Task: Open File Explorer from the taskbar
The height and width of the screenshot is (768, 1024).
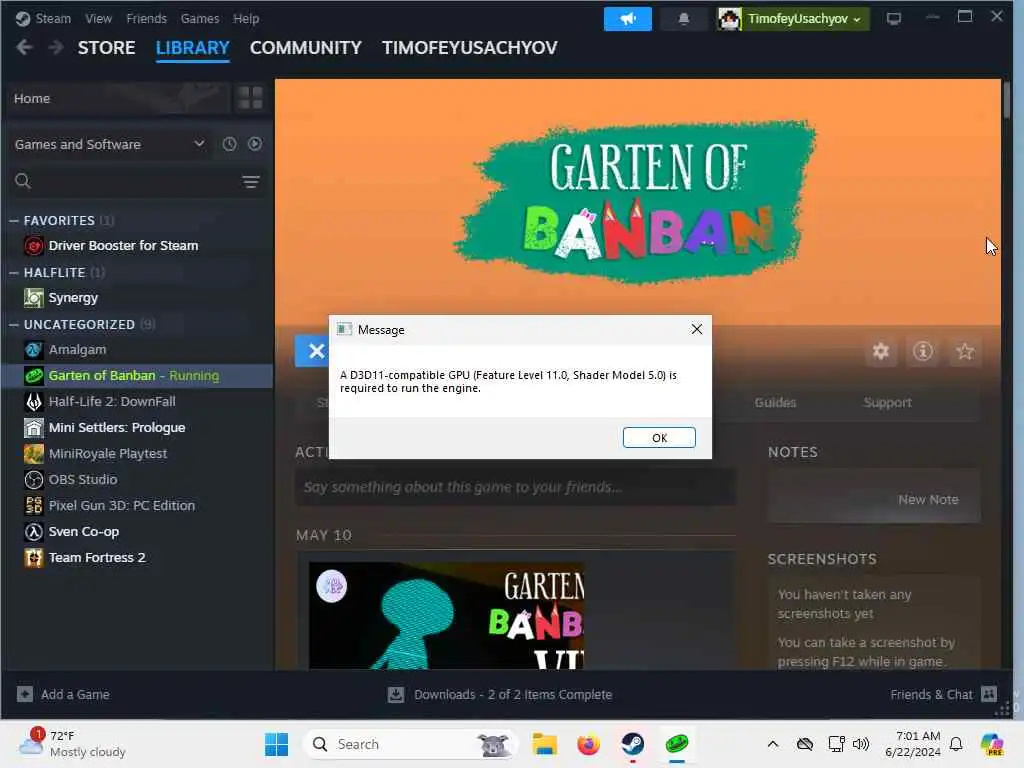Action: click(545, 744)
